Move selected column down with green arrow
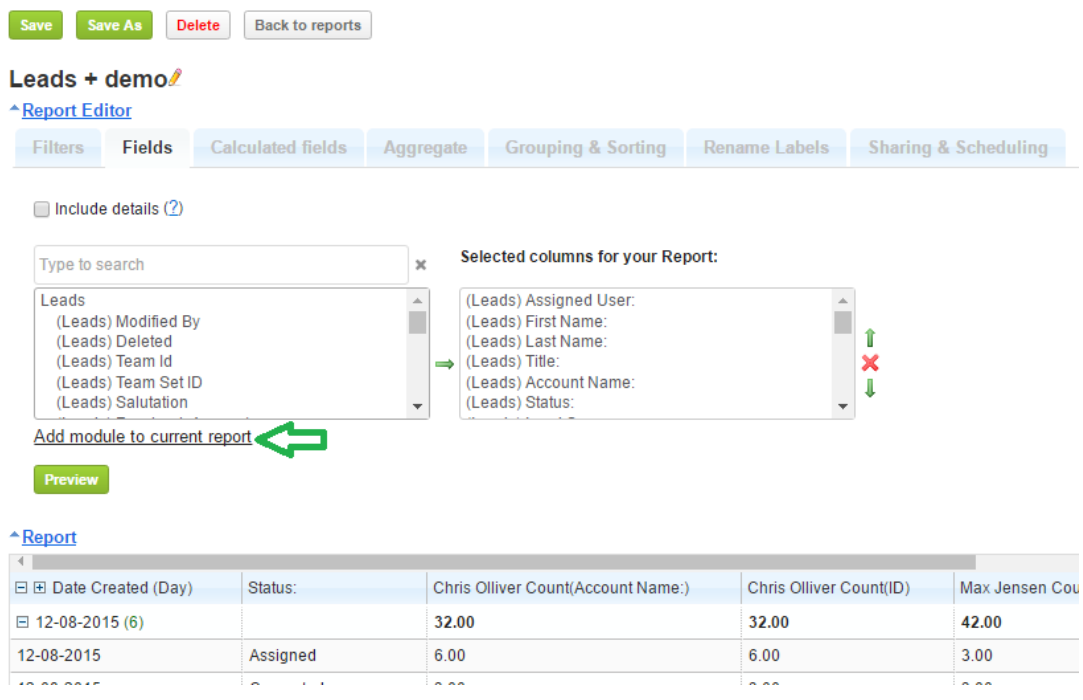 [x=870, y=388]
